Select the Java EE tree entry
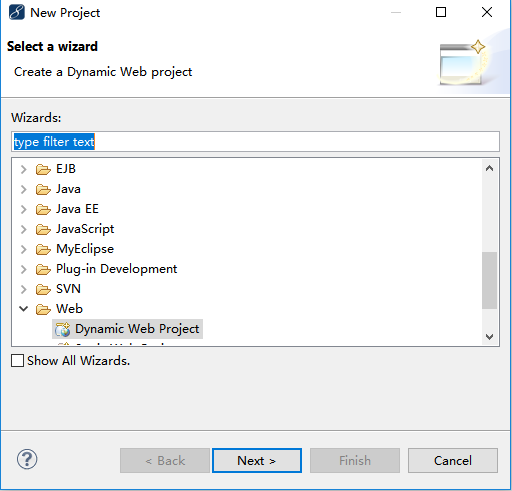The width and height of the screenshot is (512, 491). (77, 209)
